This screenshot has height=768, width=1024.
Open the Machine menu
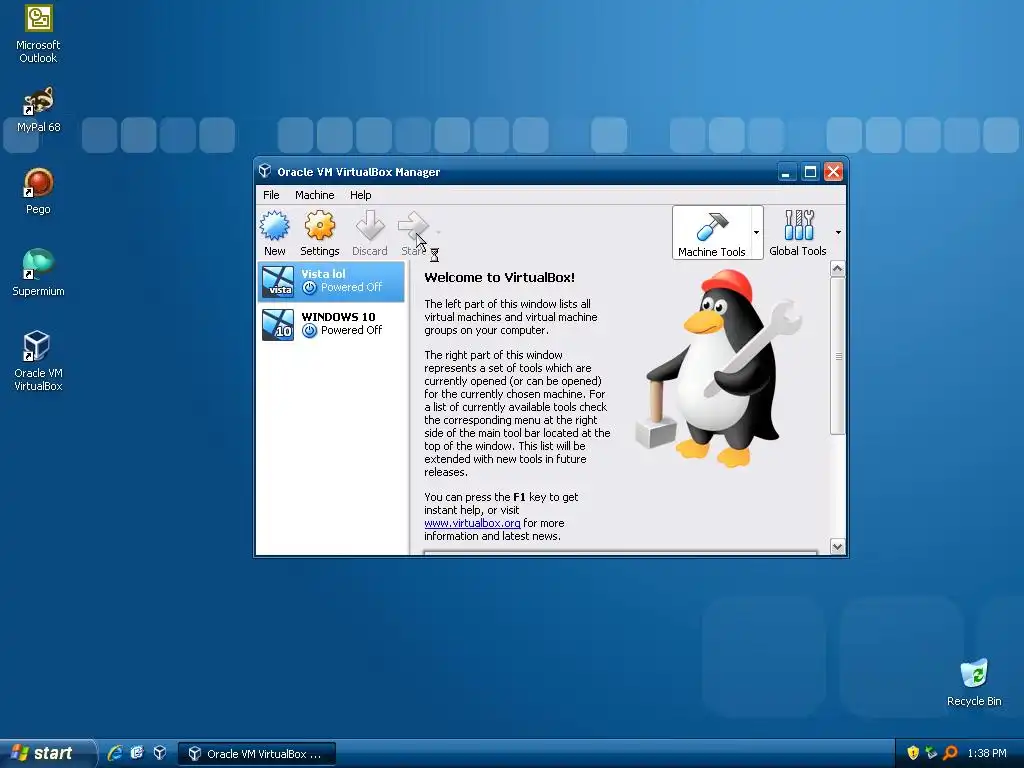point(314,195)
